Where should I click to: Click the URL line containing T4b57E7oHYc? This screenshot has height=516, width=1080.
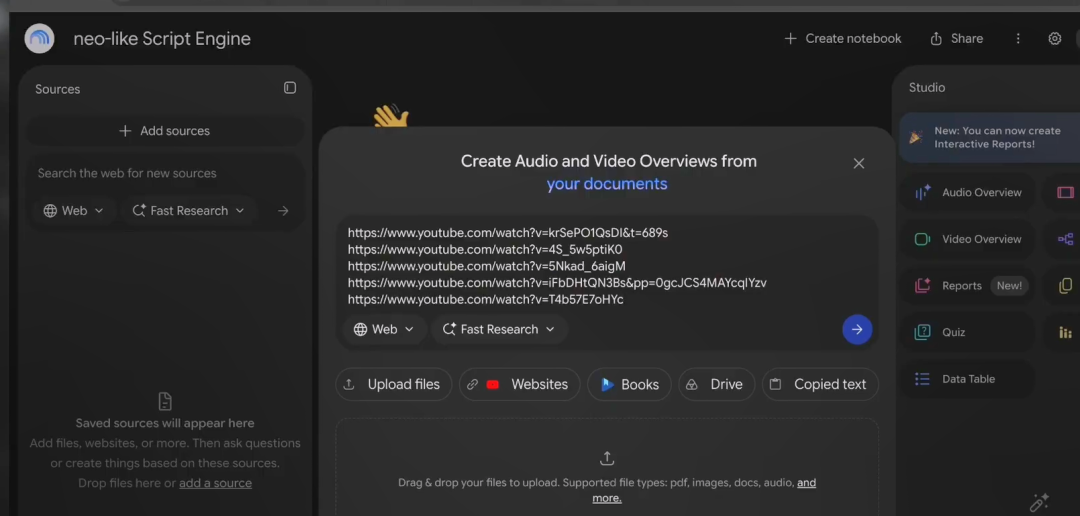pyautogui.click(x=486, y=299)
